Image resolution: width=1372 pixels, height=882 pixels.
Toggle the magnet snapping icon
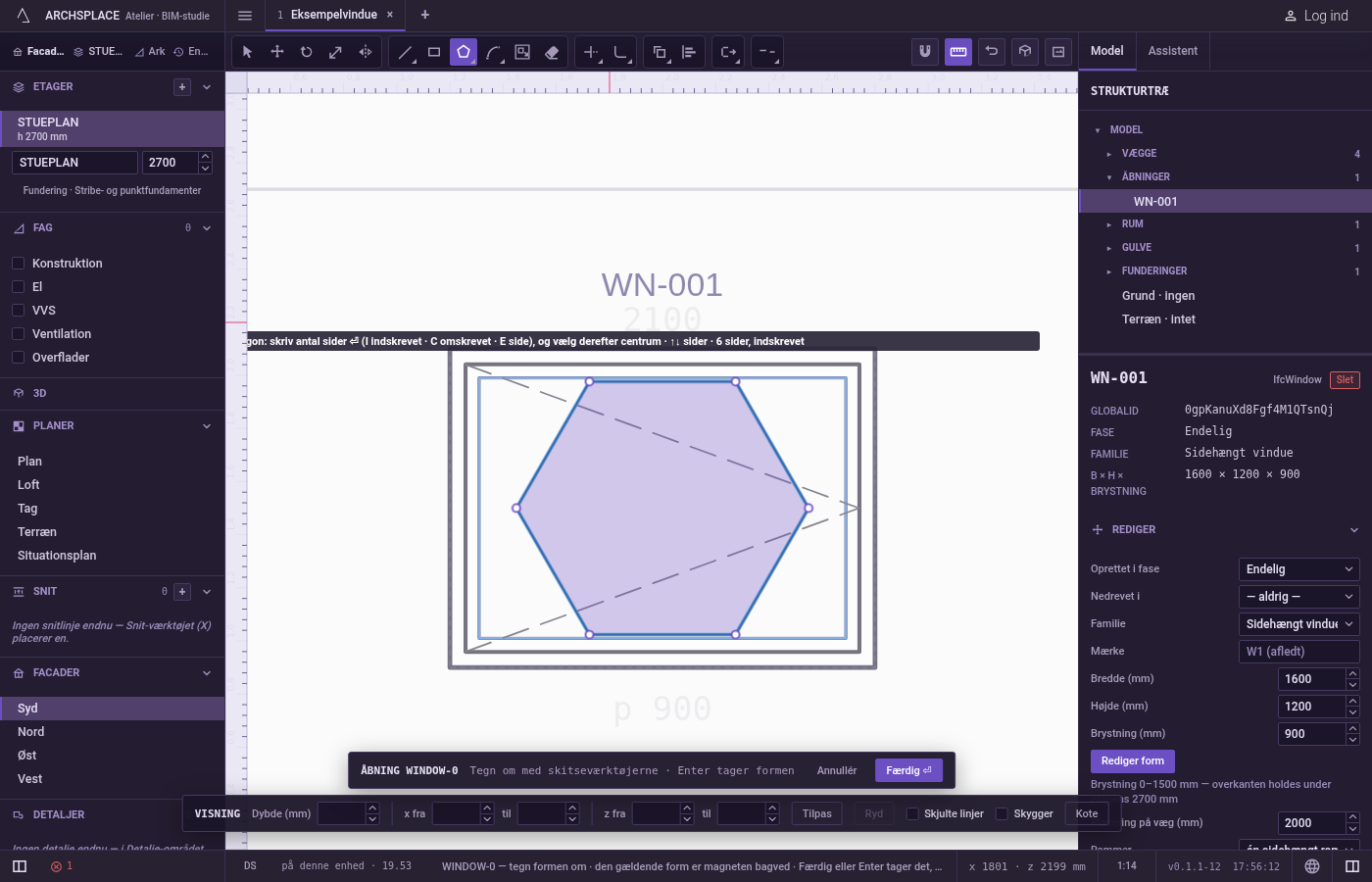[x=925, y=52]
